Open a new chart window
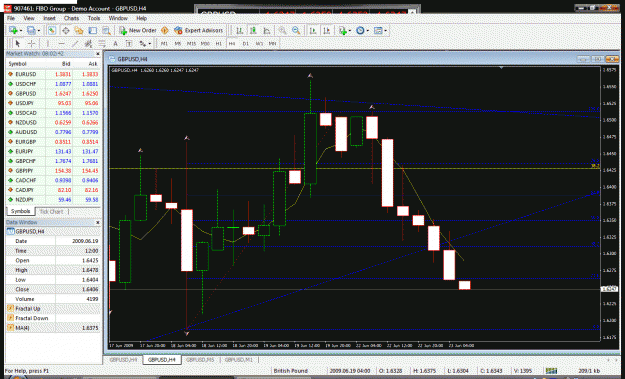This screenshot has height=379, width=625. click(13, 30)
